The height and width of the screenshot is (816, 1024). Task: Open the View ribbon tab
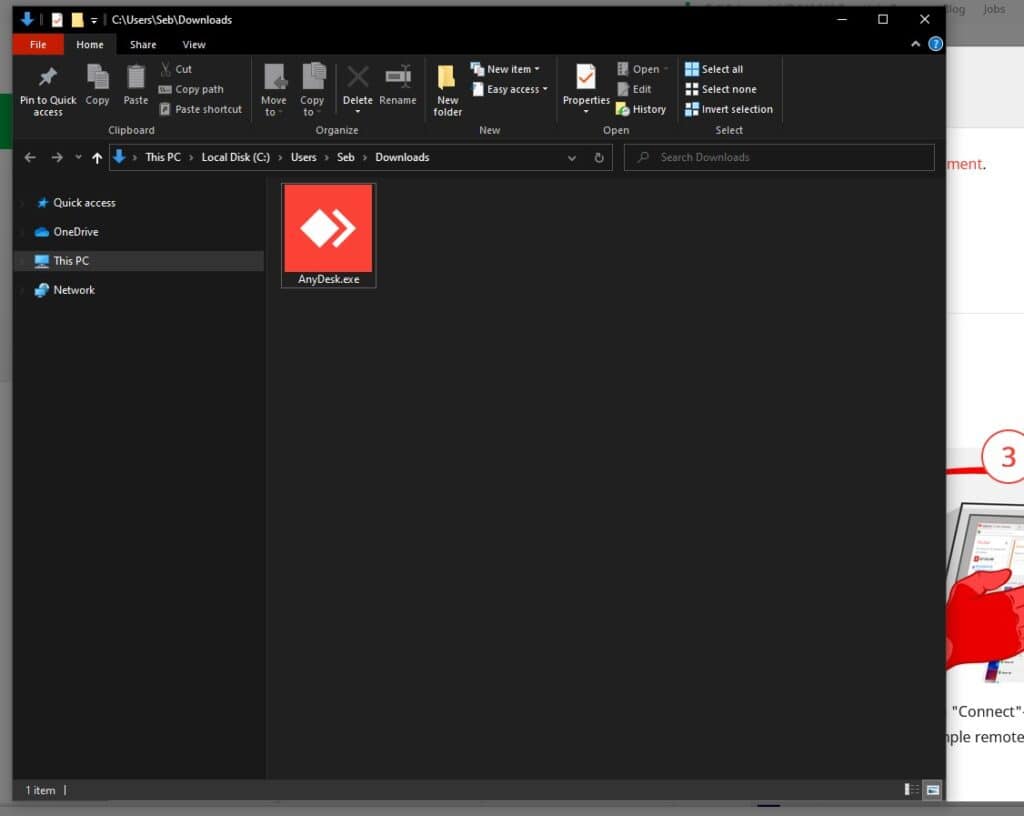195,44
